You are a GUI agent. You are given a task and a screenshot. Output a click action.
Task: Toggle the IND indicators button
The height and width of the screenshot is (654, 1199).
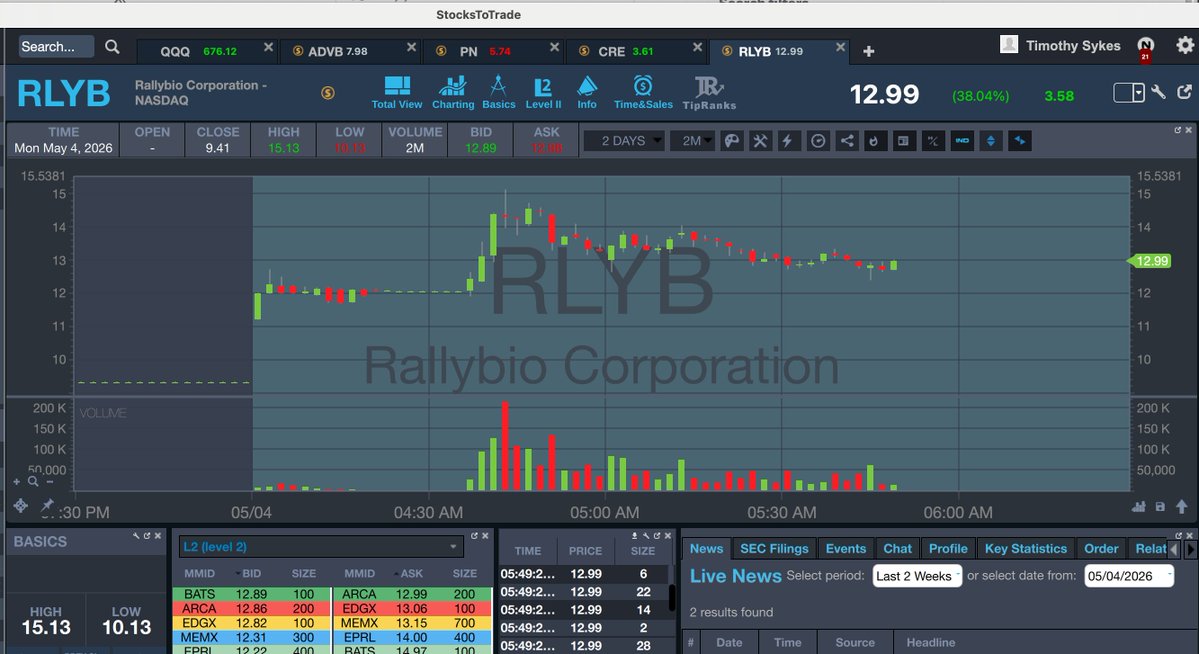point(962,141)
